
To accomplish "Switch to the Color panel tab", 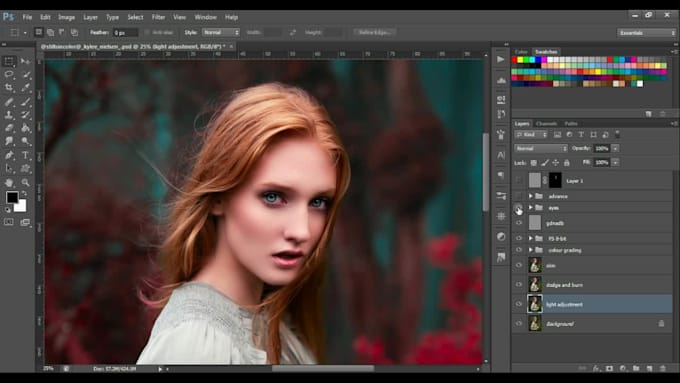I will pyautogui.click(x=521, y=52).
